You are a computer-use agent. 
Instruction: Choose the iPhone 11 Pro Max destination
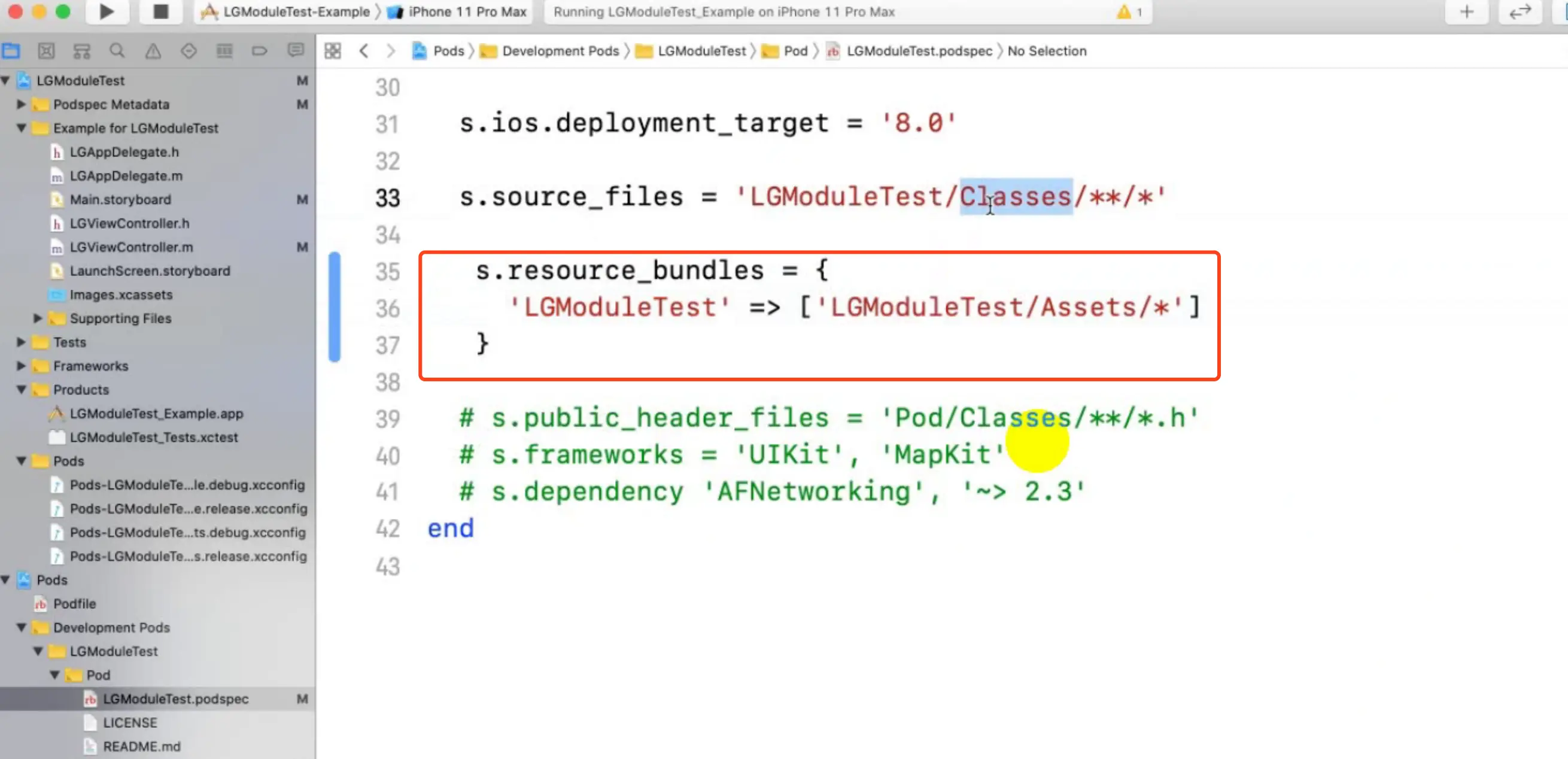[x=467, y=11]
